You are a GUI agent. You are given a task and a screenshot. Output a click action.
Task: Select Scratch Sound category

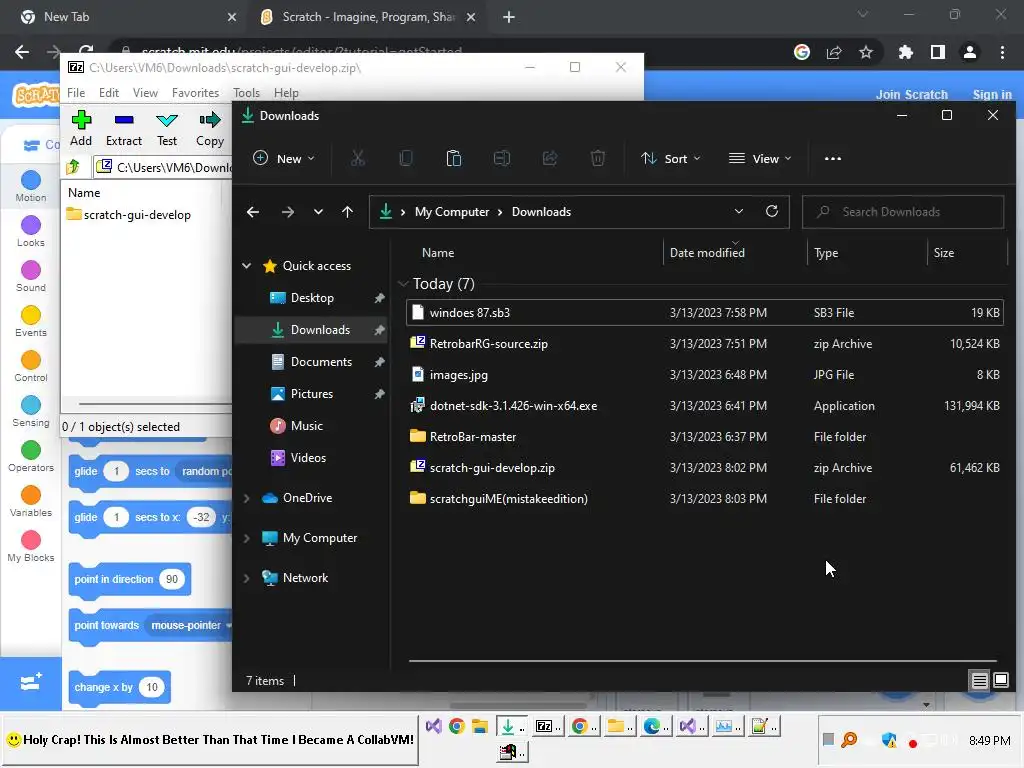coord(31,276)
